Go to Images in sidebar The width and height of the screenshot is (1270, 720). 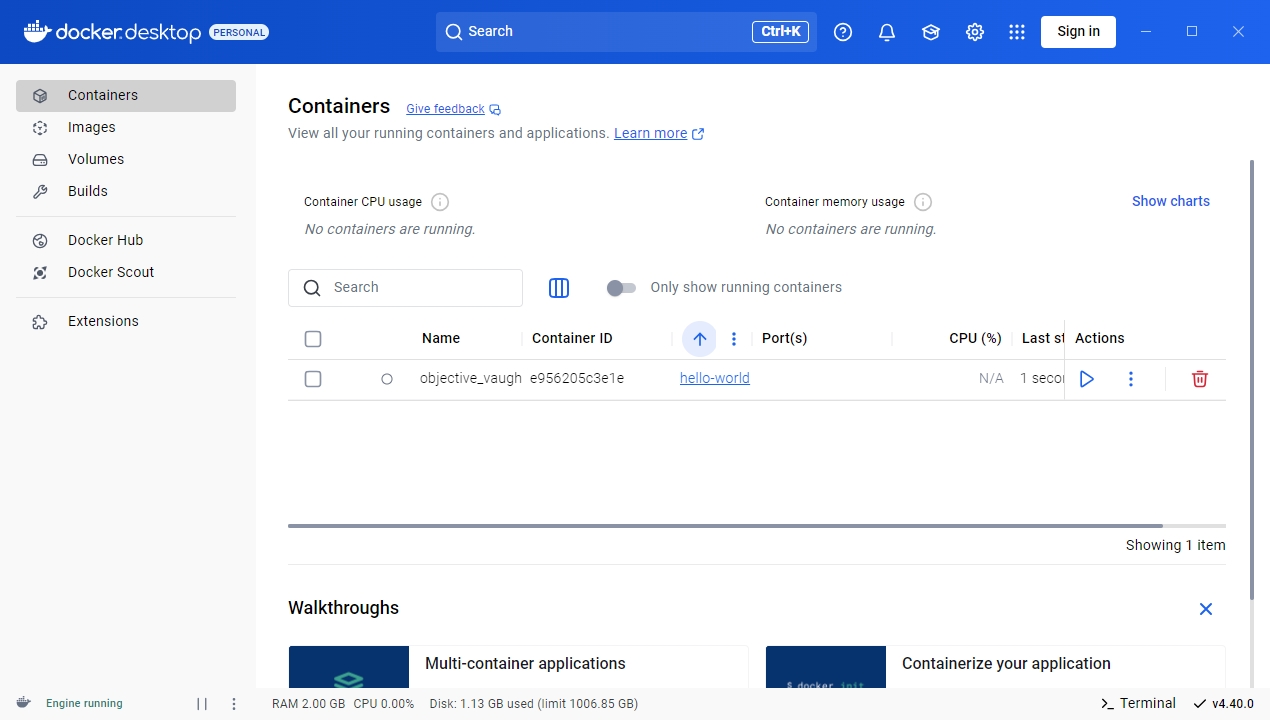(x=126, y=128)
